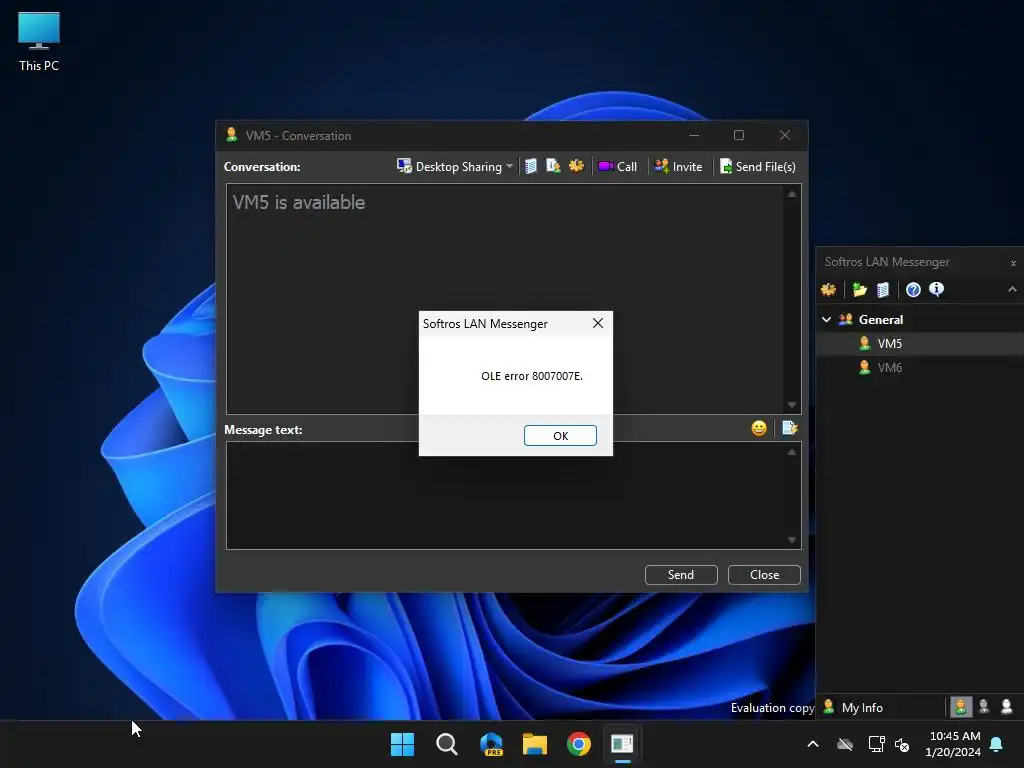Launch Microsoft Edge from taskbar

pyautogui.click(x=491, y=744)
